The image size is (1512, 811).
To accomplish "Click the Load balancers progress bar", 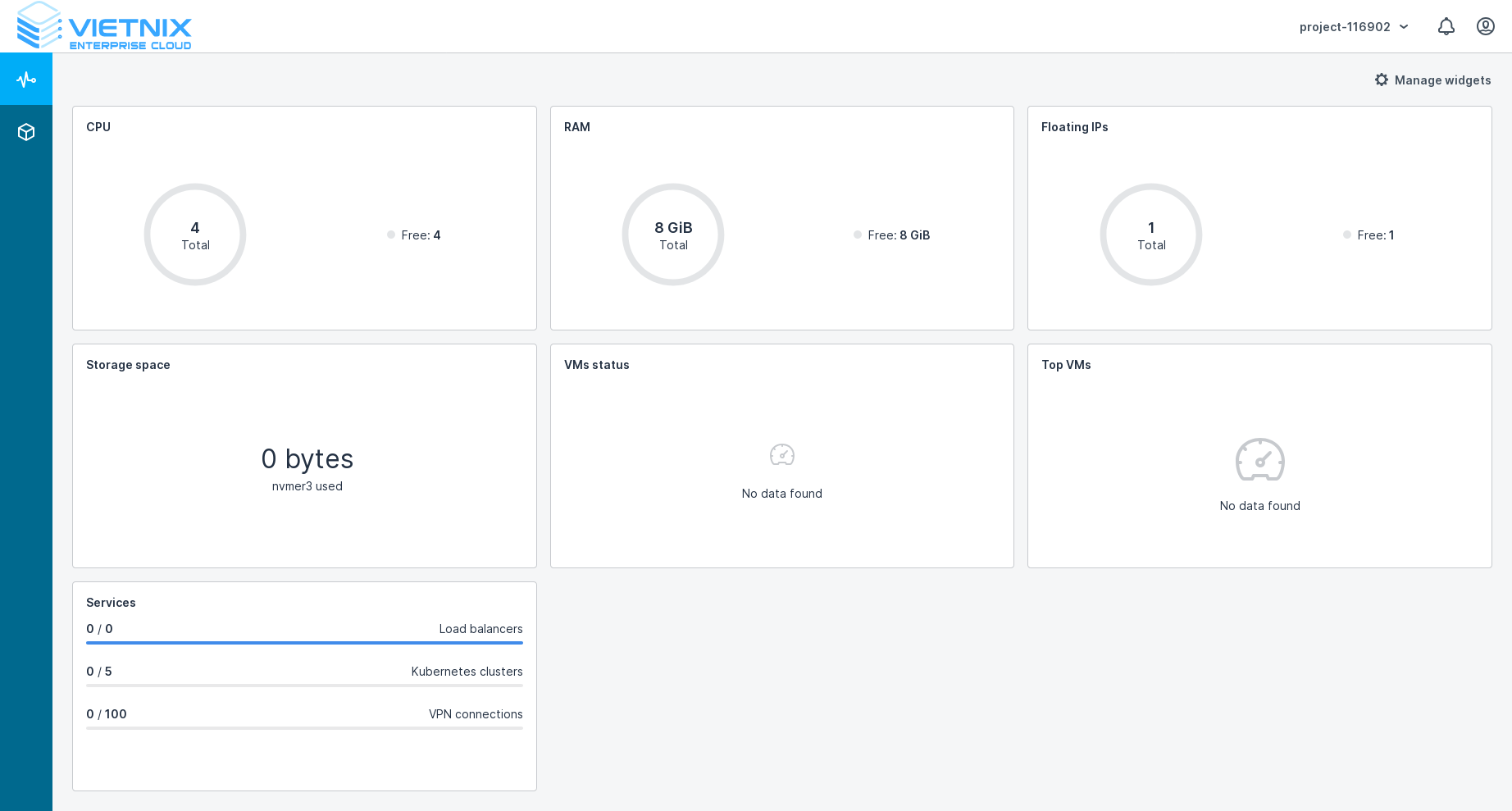I will [x=304, y=643].
